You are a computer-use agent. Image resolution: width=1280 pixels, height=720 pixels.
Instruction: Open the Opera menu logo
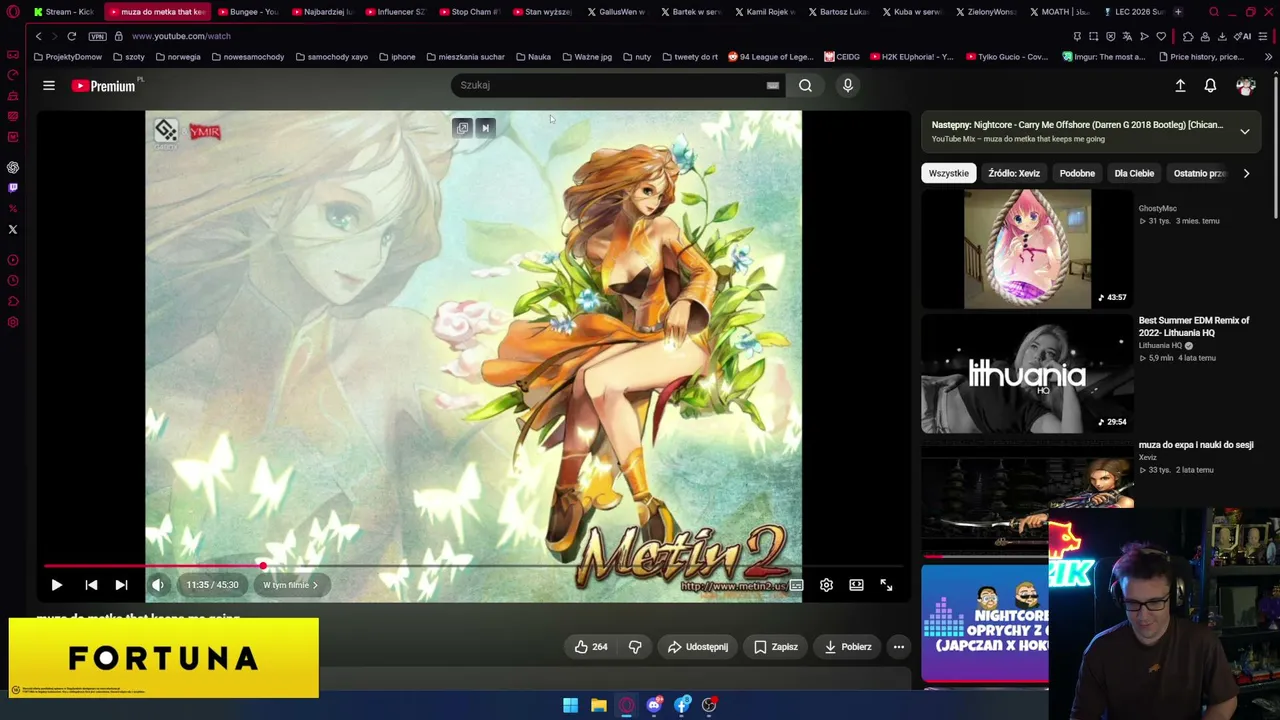pos(12,12)
